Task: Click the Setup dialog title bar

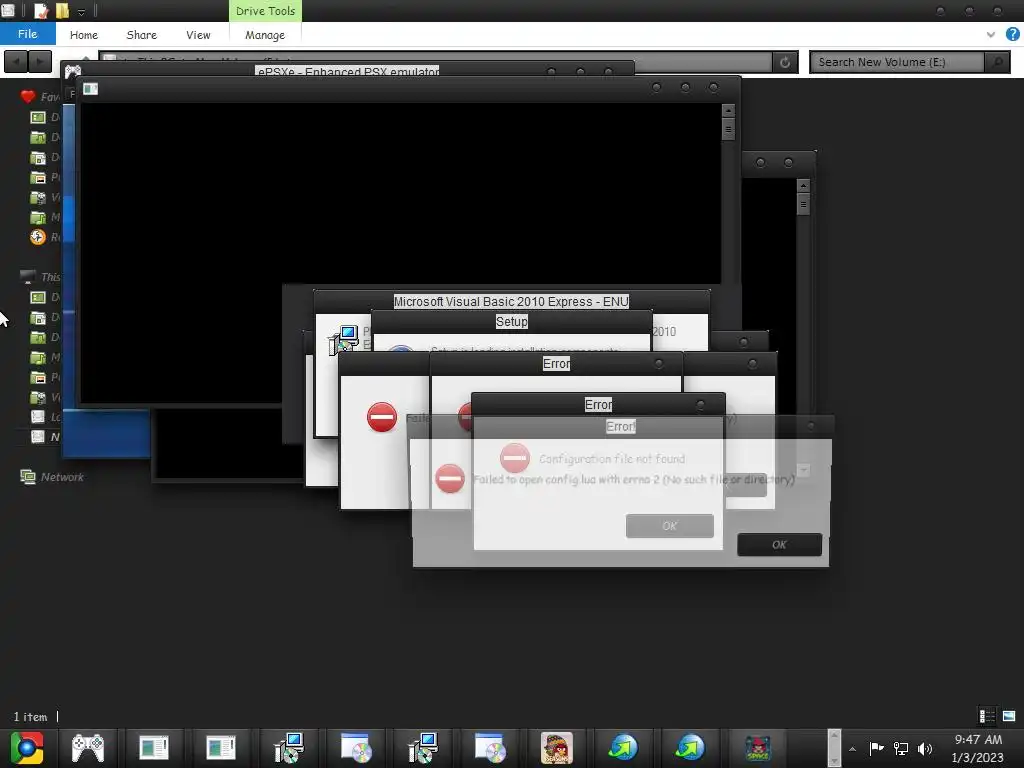Action: [x=511, y=321]
